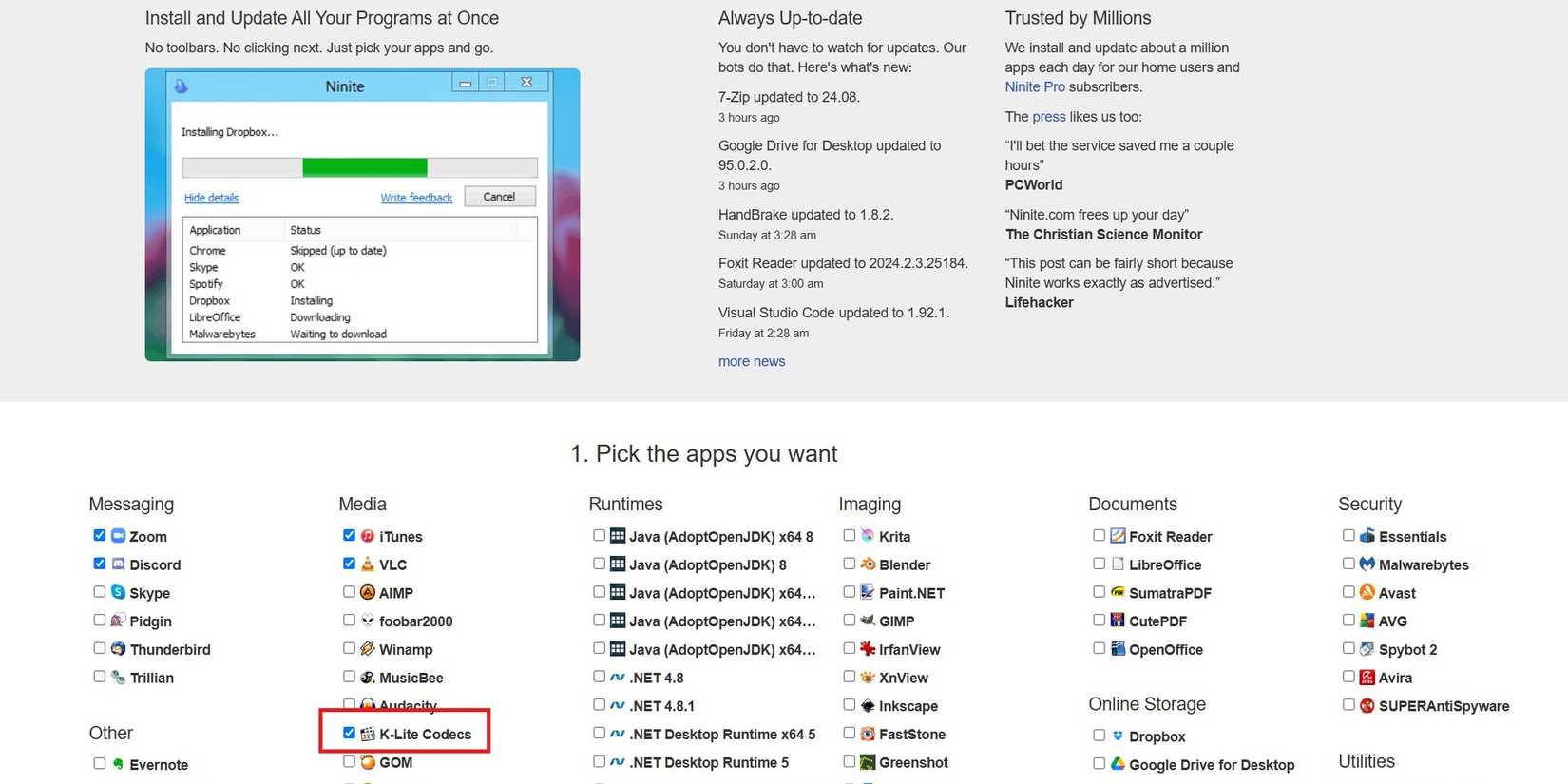Check the Skype checkbox
The image size is (1568, 784).
pyautogui.click(x=100, y=591)
